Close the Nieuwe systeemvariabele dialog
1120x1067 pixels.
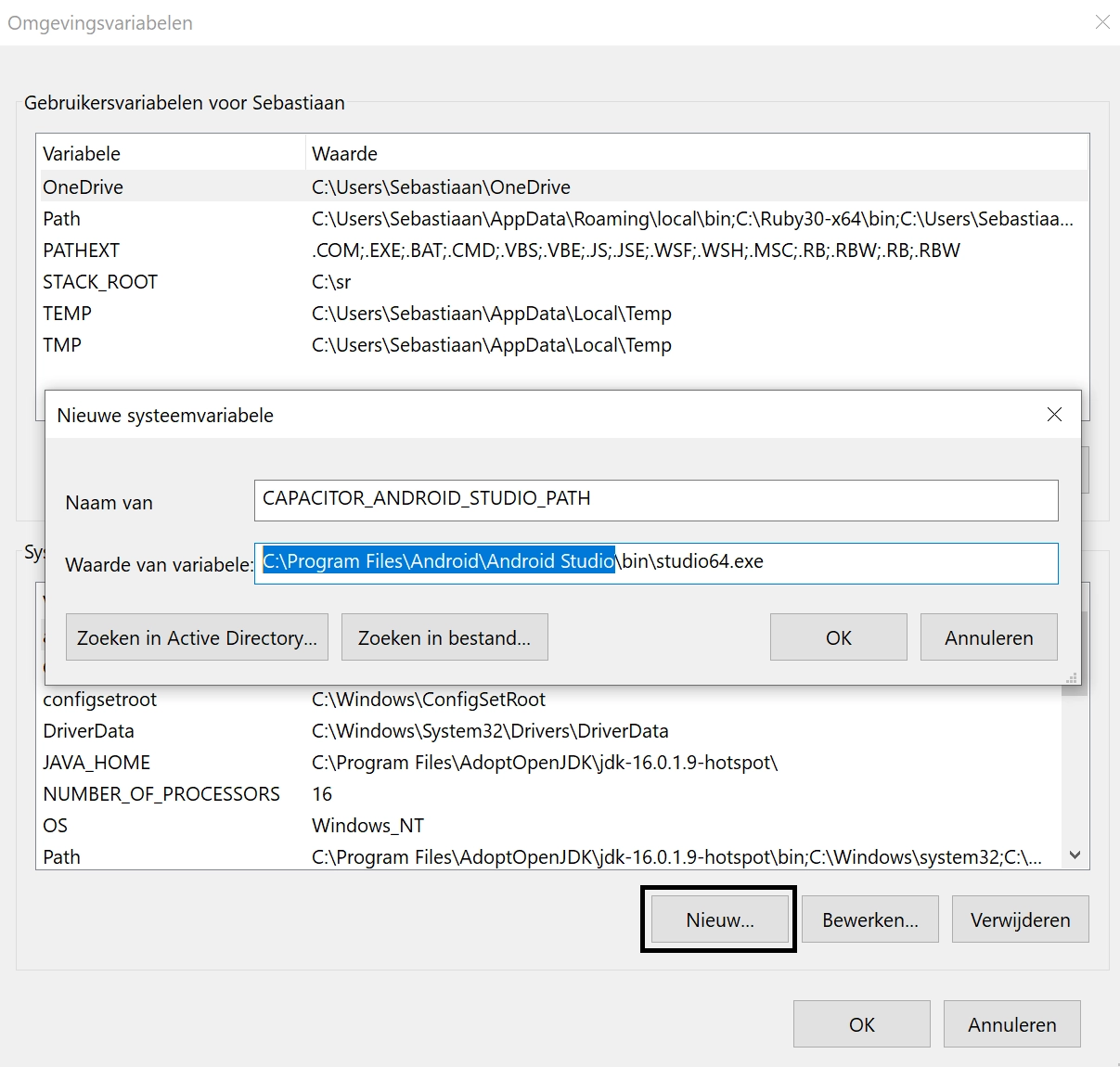pyautogui.click(x=1054, y=415)
